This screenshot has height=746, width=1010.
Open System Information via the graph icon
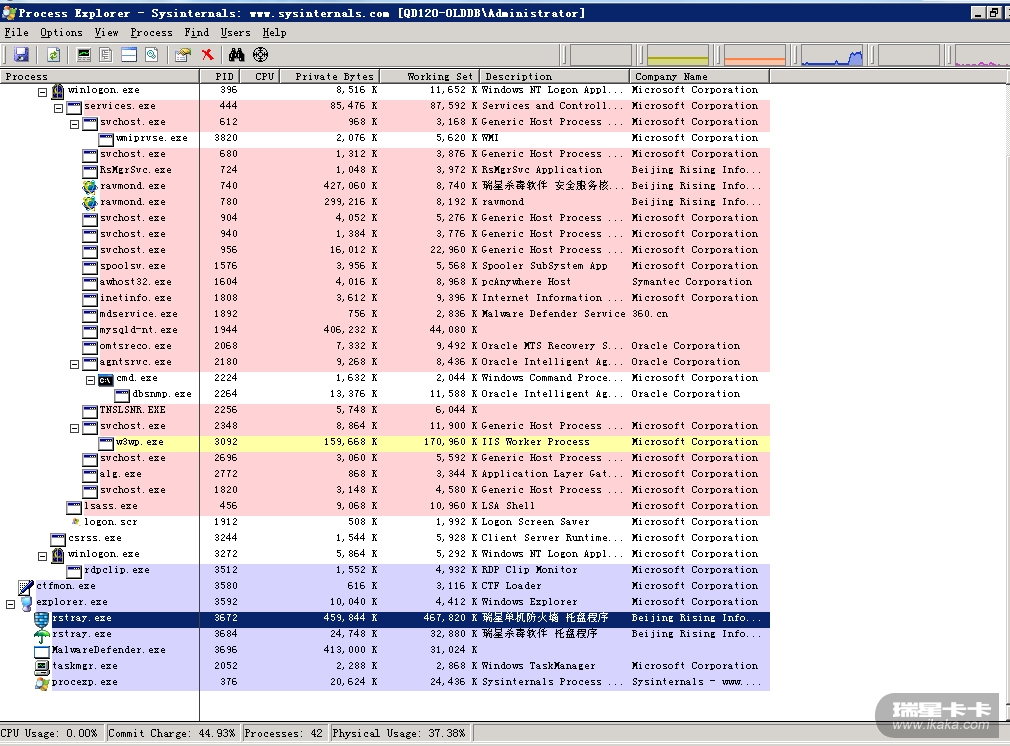[84, 55]
